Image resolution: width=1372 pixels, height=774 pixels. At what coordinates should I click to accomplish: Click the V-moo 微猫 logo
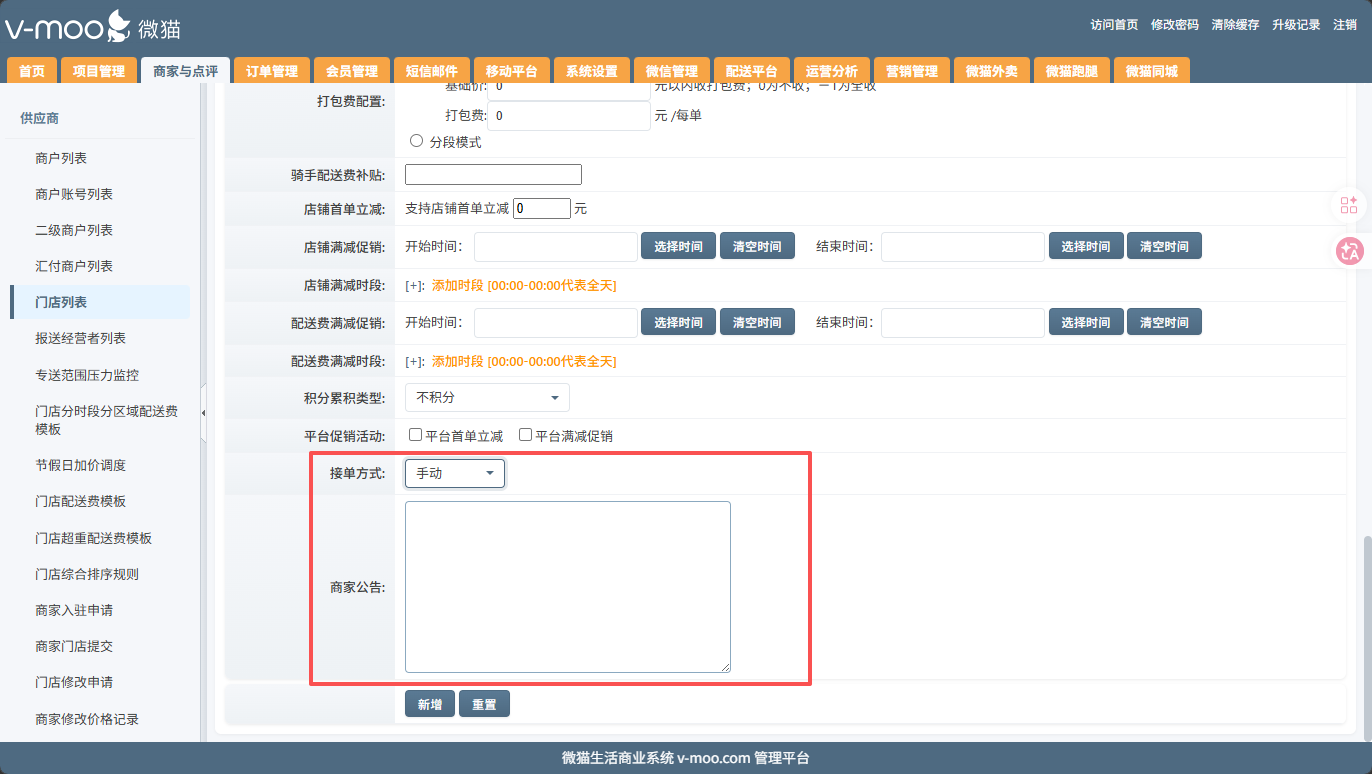92,27
